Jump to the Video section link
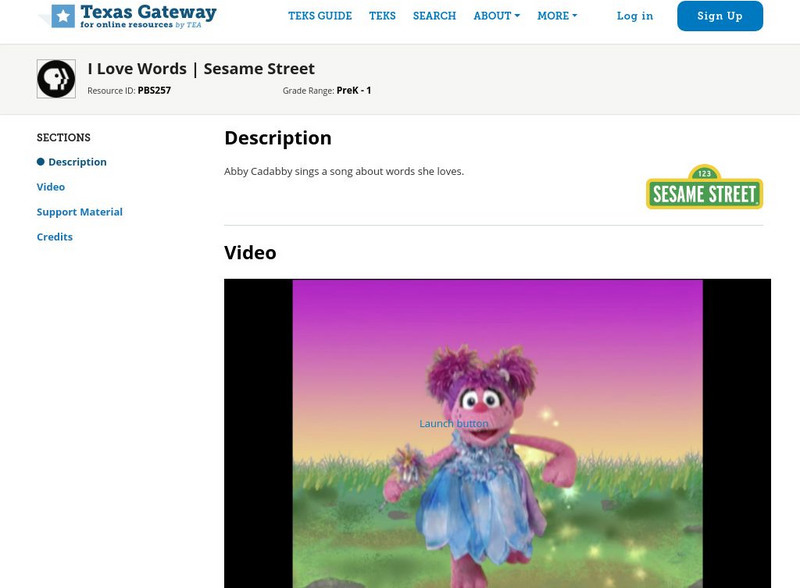This screenshot has height=588, width=800. click(x=51, y=187)
